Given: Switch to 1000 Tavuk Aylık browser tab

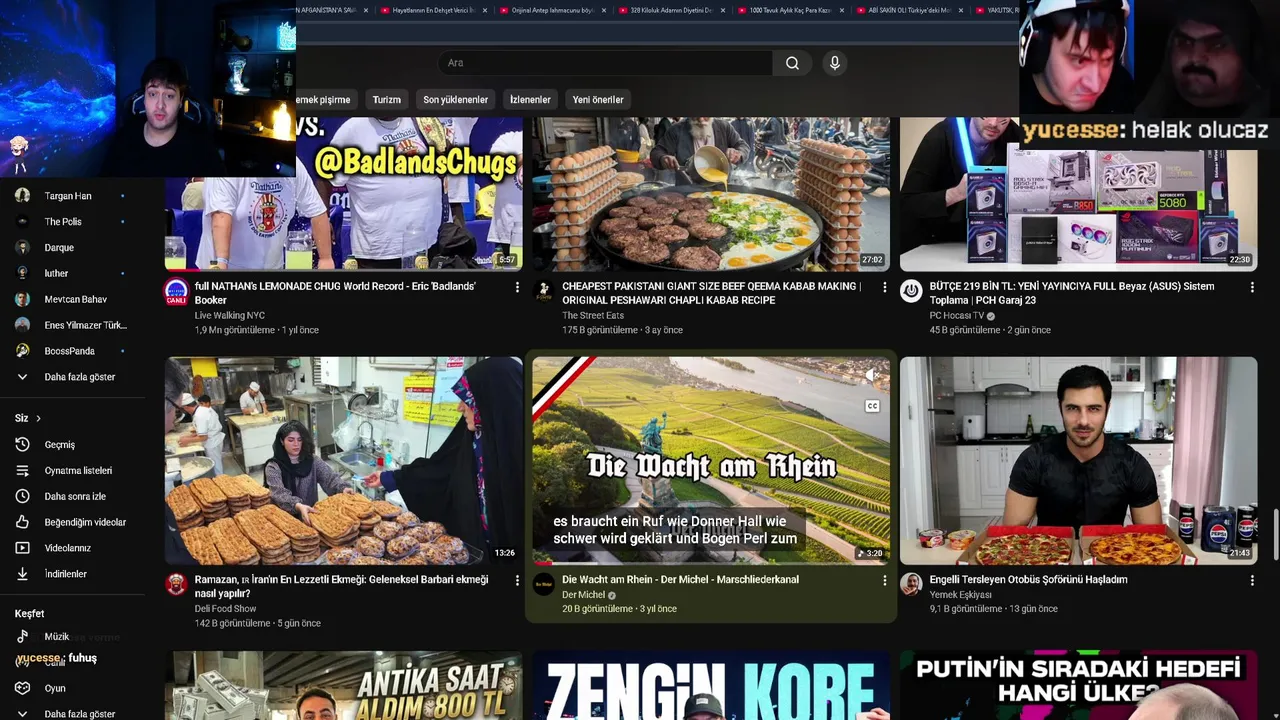Looking at the screenshot, I should point(790,10).
